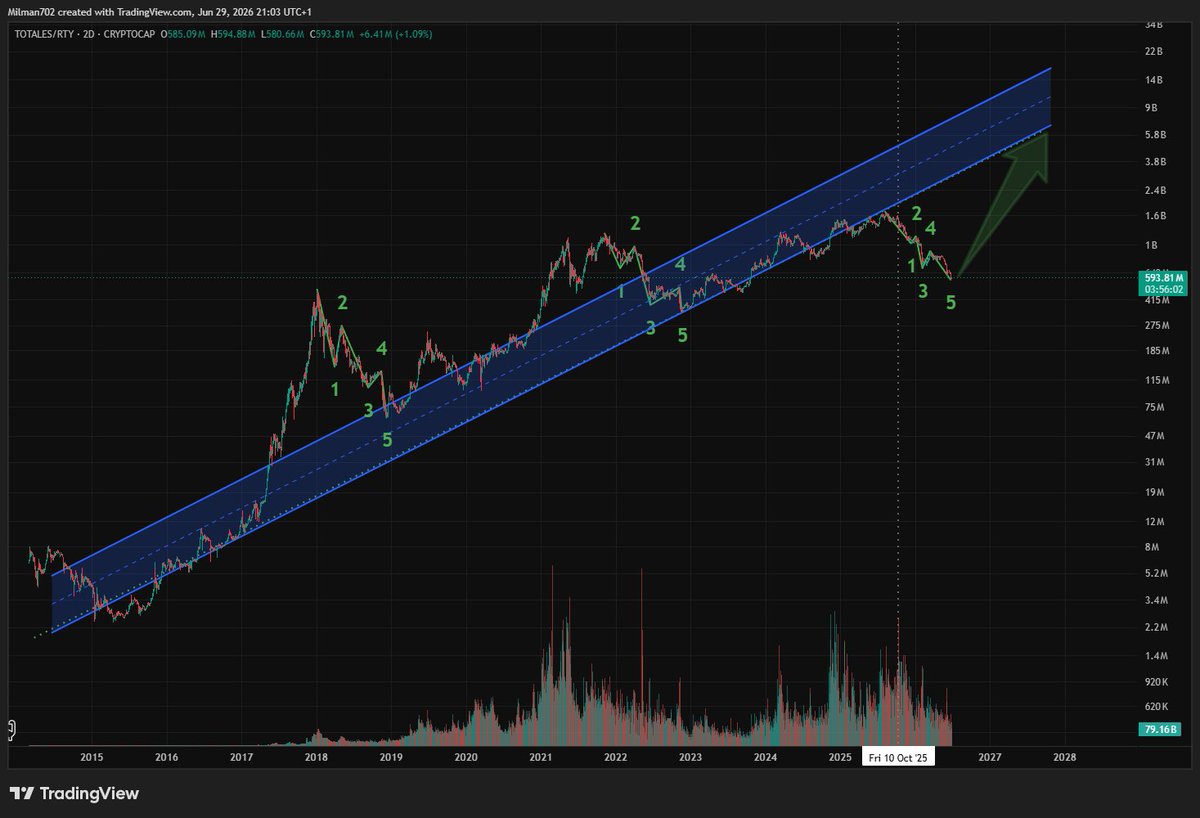The image size is (1200, 818).
Task: Click the 2016 label on time axis
Action: pyautogui.click(x=167, y=757)
